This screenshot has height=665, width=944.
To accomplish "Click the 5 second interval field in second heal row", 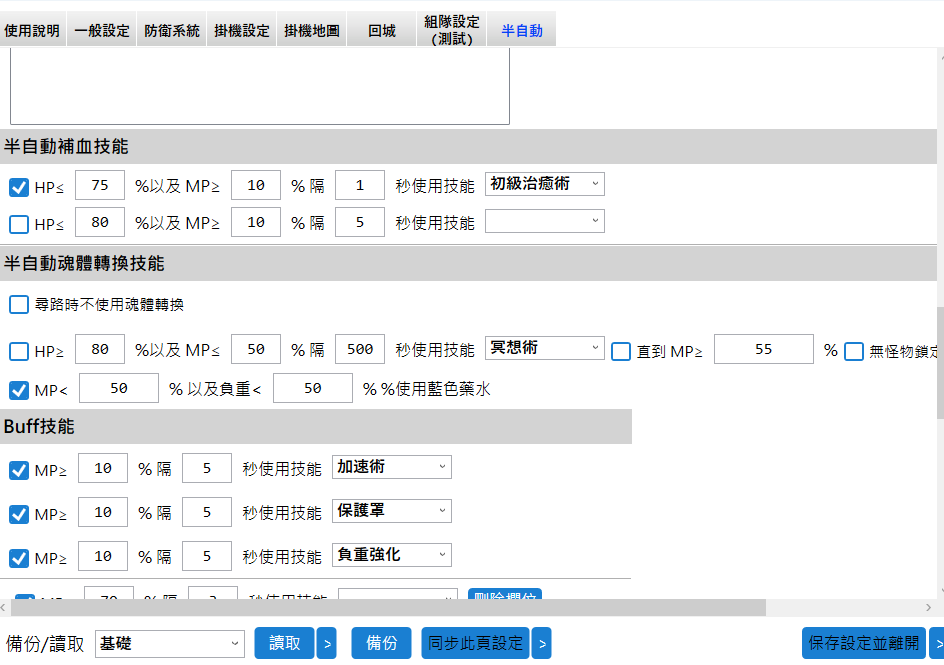I will (x=360, y=222).
